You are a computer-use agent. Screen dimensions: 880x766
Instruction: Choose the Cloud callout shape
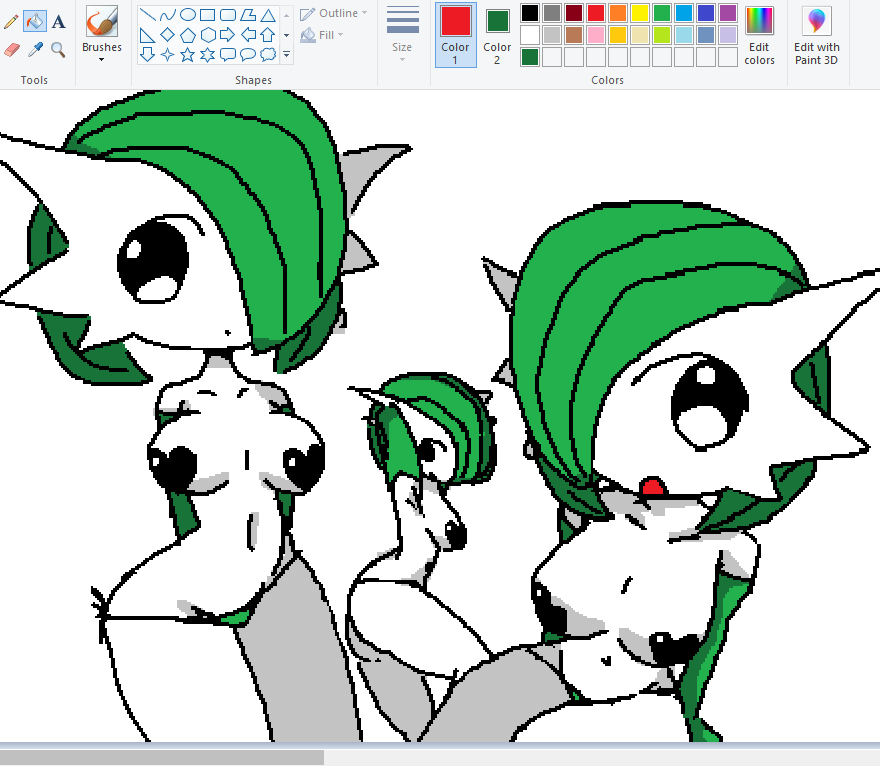click(x=268, y=54)
